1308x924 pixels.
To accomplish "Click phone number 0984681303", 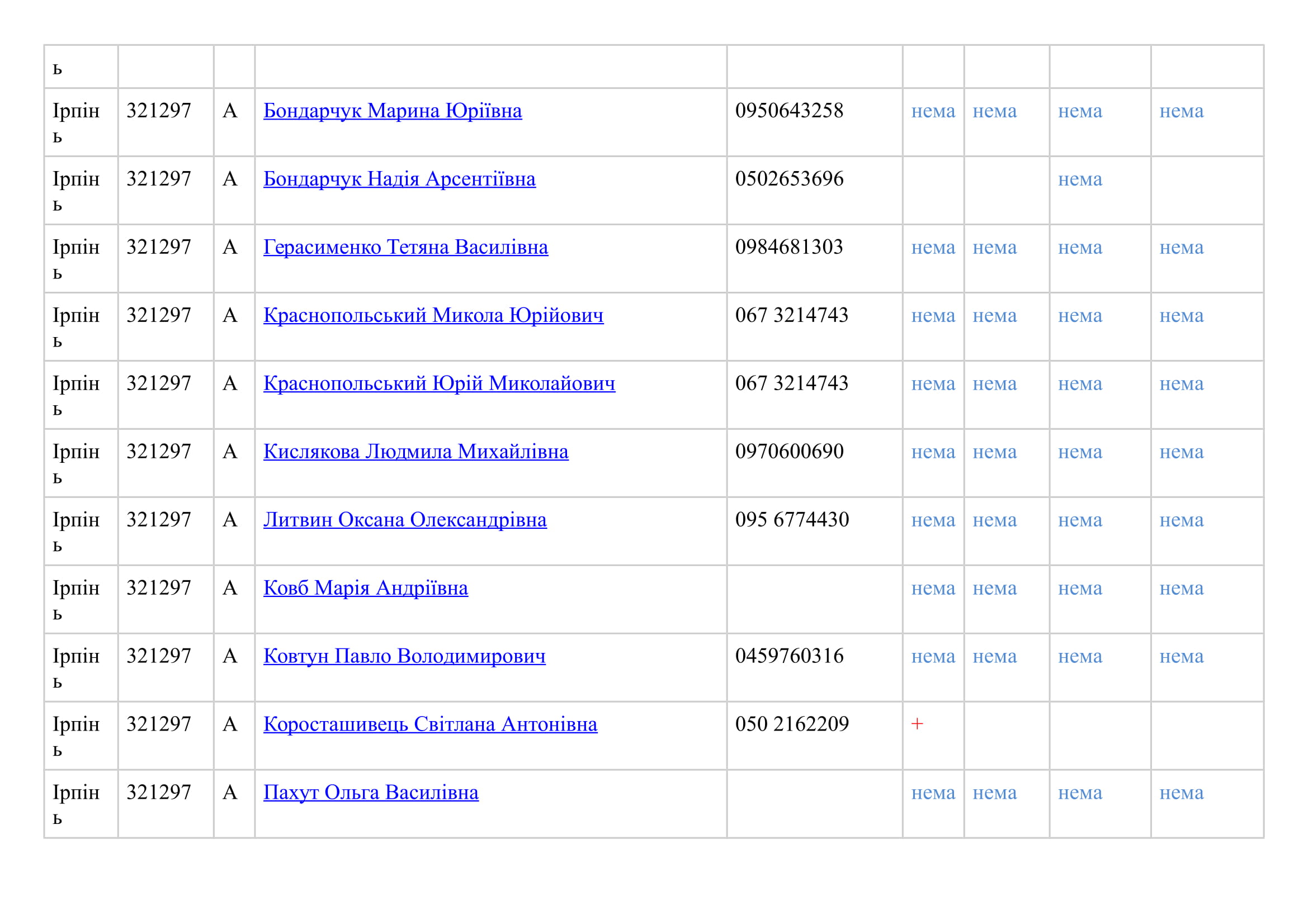I will (x=789, y=248).
